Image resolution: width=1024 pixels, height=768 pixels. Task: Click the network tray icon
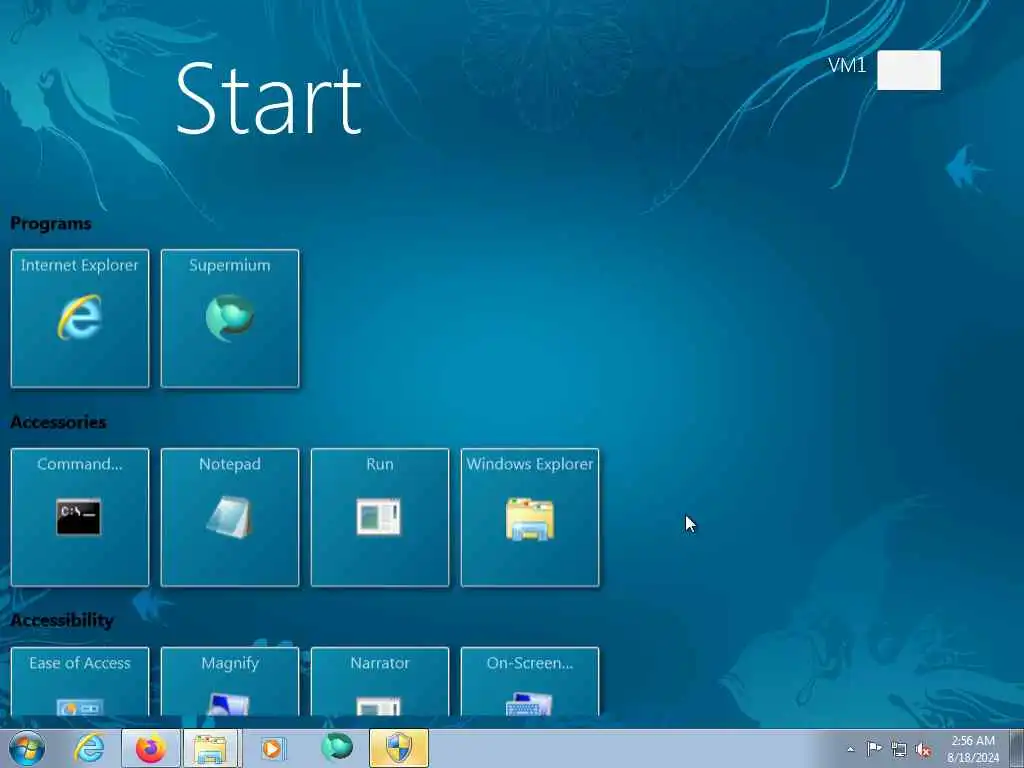point(899,749)
